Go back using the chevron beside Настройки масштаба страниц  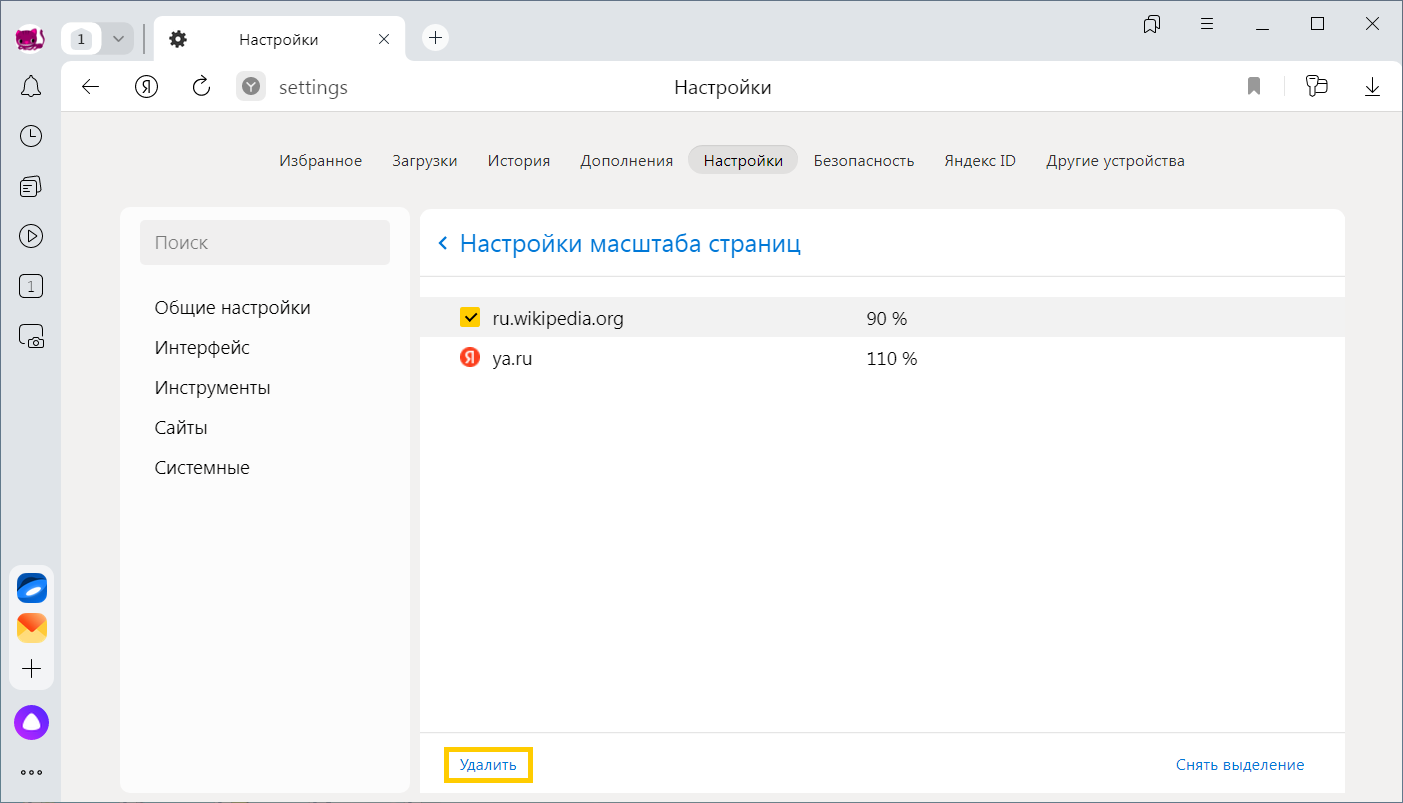[443, 244]
